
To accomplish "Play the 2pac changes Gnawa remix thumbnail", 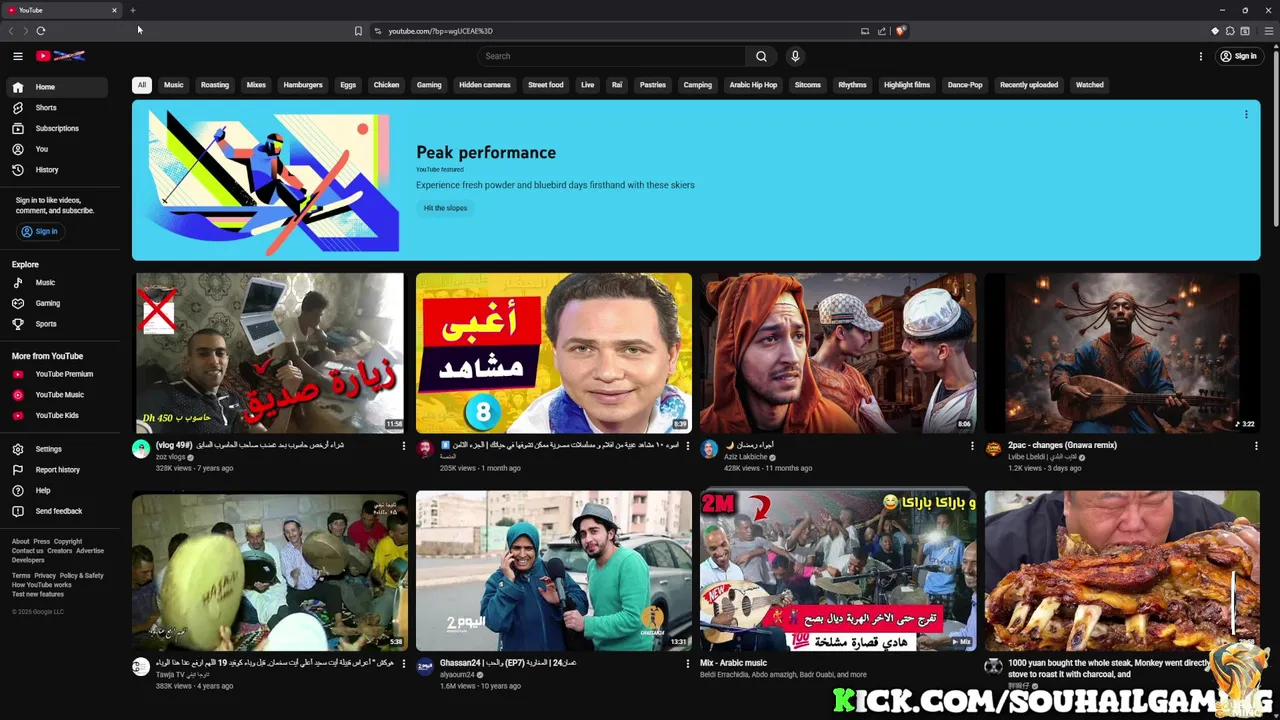I will [1122, 353].
